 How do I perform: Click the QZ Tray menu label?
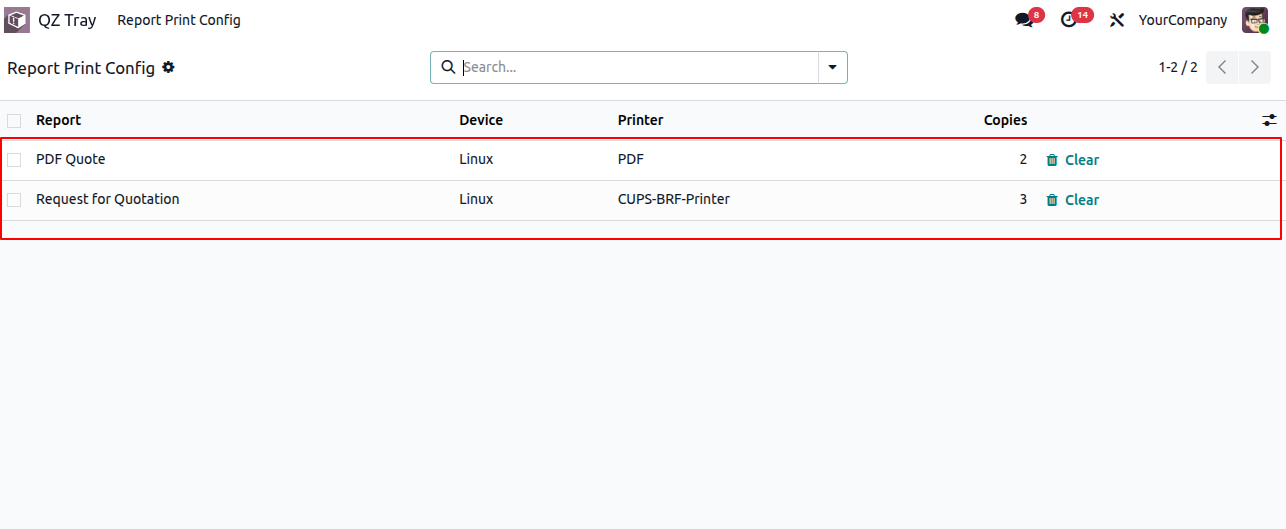(67, 20)
